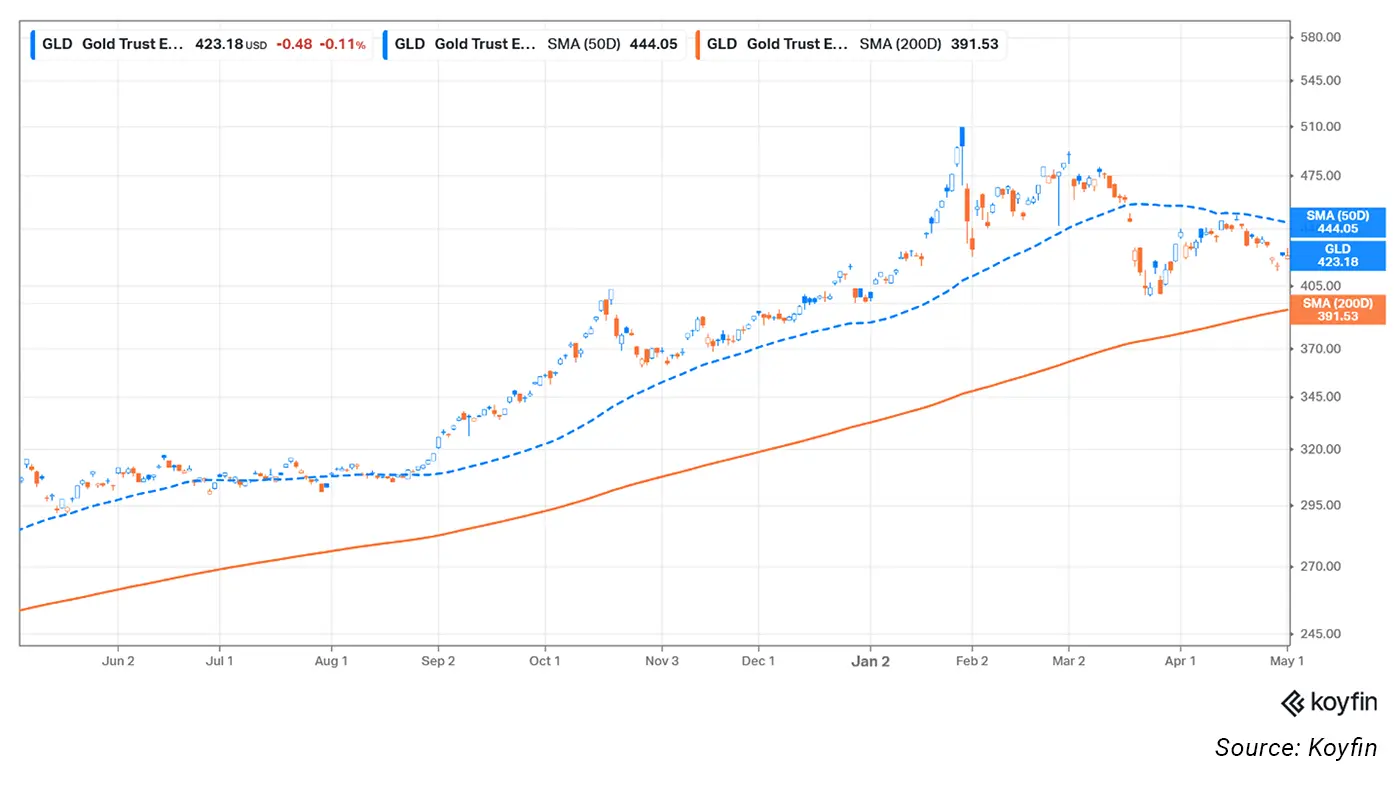Click the Jan 2 date axis label
Screen dimensions: 1400x786
tap(870, 661)
